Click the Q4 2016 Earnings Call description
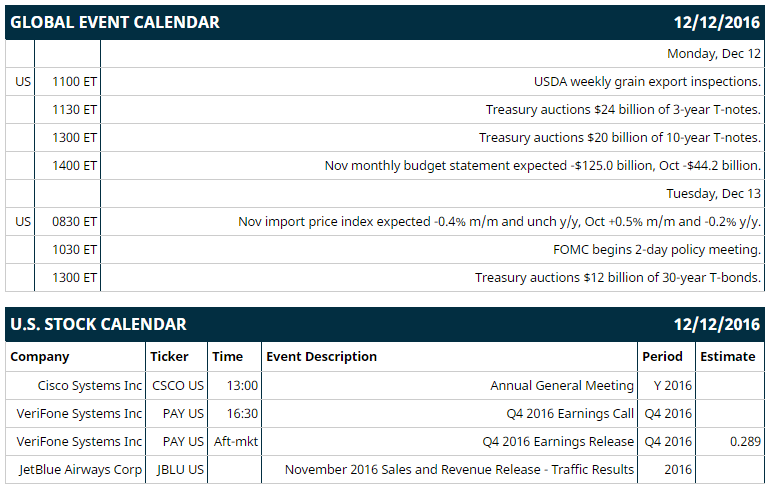This screenshot has height=488, width=771. [x=570, y=414]
